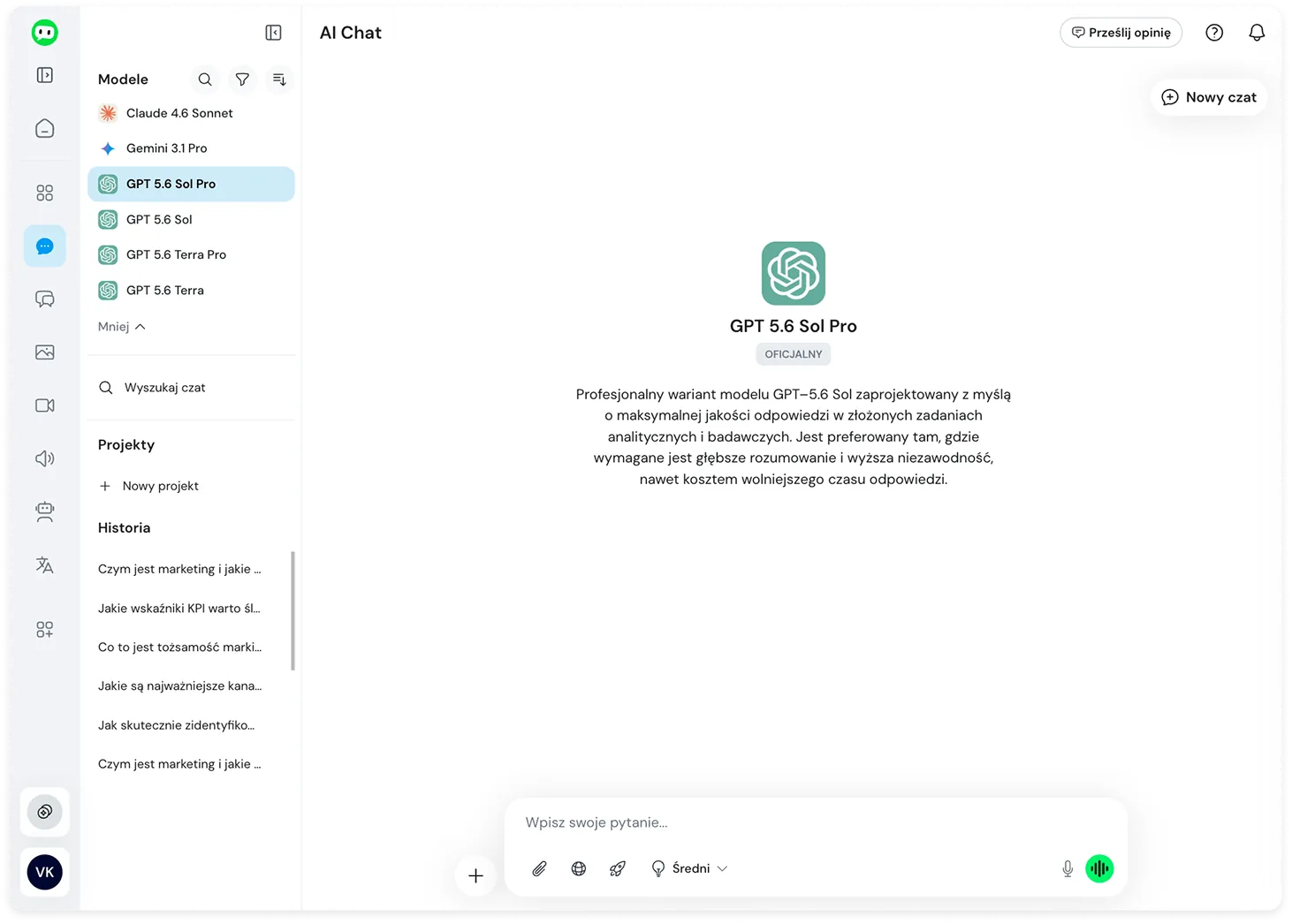Image resolution: width=1292 pixels, height=924 pixels.
Task: Open the translation icon
Action: pyautogui.click(x=45, y=565)
